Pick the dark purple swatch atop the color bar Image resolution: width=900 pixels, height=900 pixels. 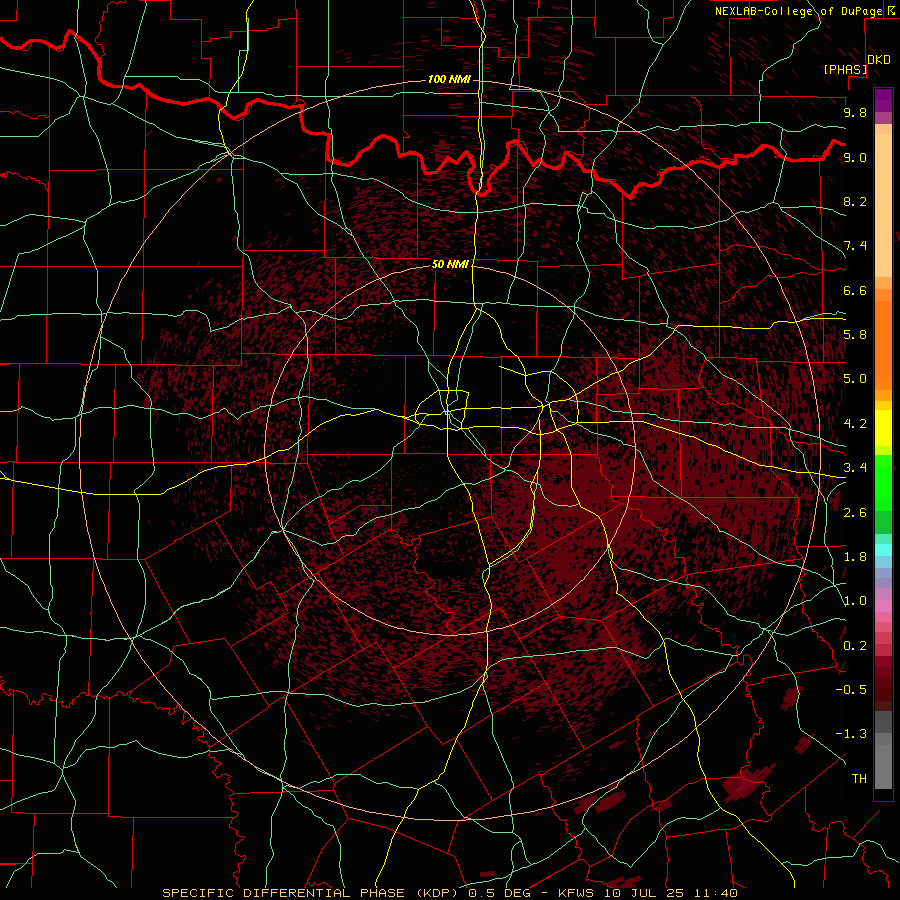click(883, 100)
